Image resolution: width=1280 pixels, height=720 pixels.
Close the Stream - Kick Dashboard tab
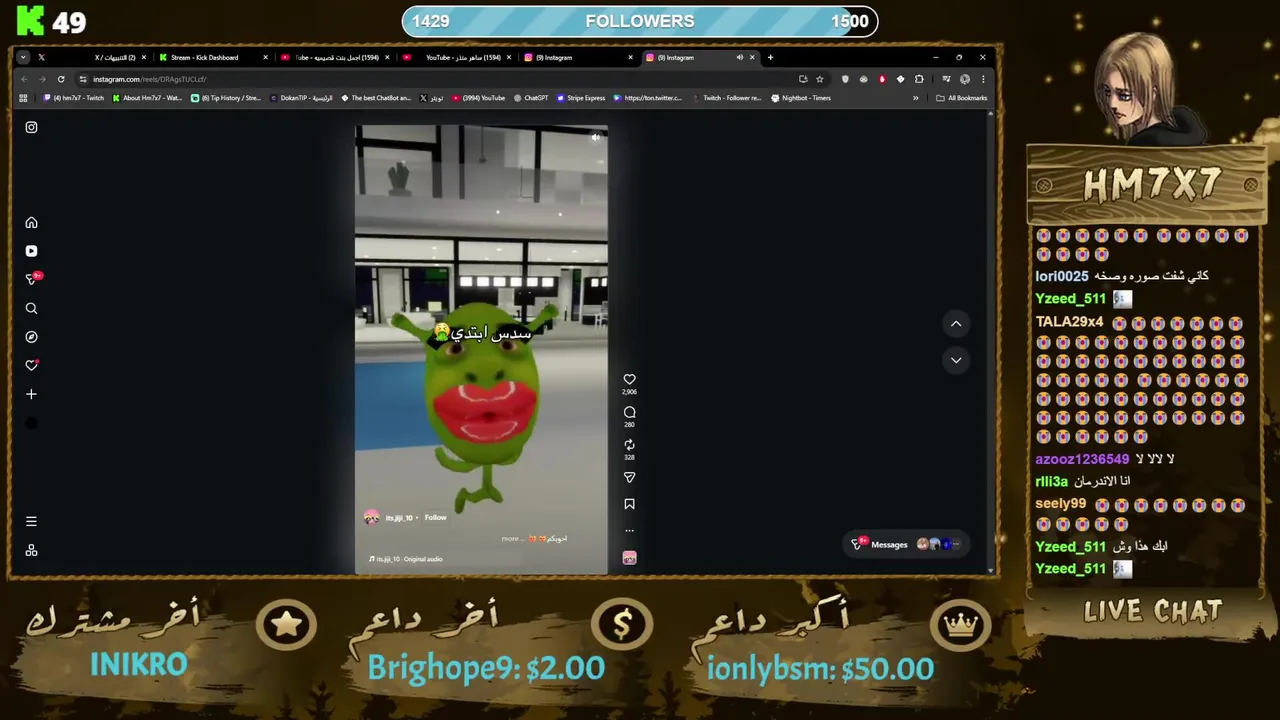point(265,57)
